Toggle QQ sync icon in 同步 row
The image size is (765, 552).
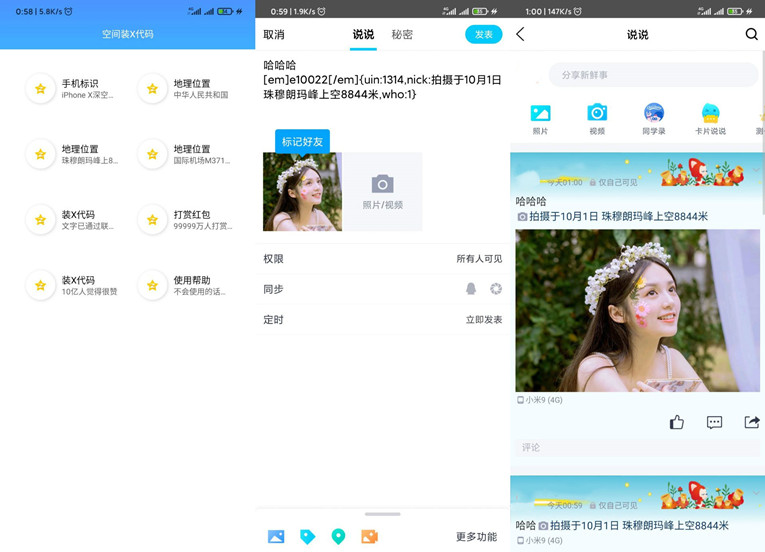coord(471,289)
